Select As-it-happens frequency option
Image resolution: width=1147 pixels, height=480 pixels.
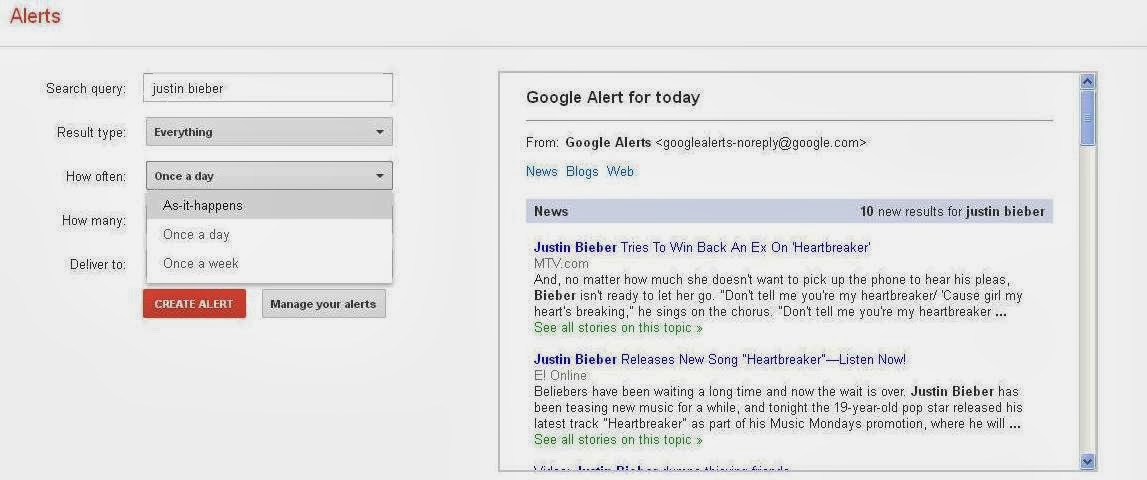pos(269,206)
